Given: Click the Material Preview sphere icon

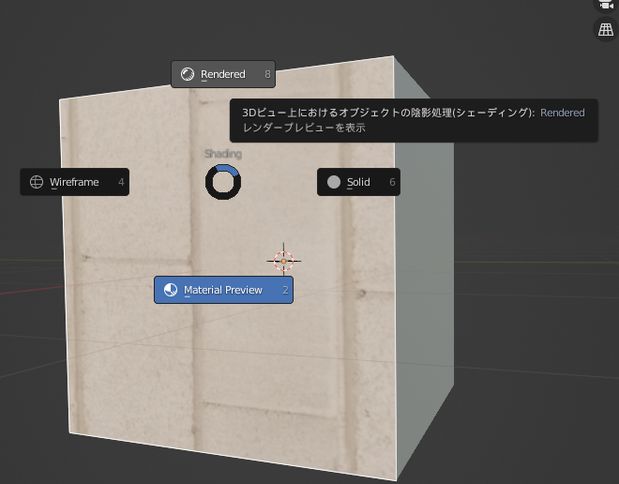Looking at the screenshot, I should (171, 290).
